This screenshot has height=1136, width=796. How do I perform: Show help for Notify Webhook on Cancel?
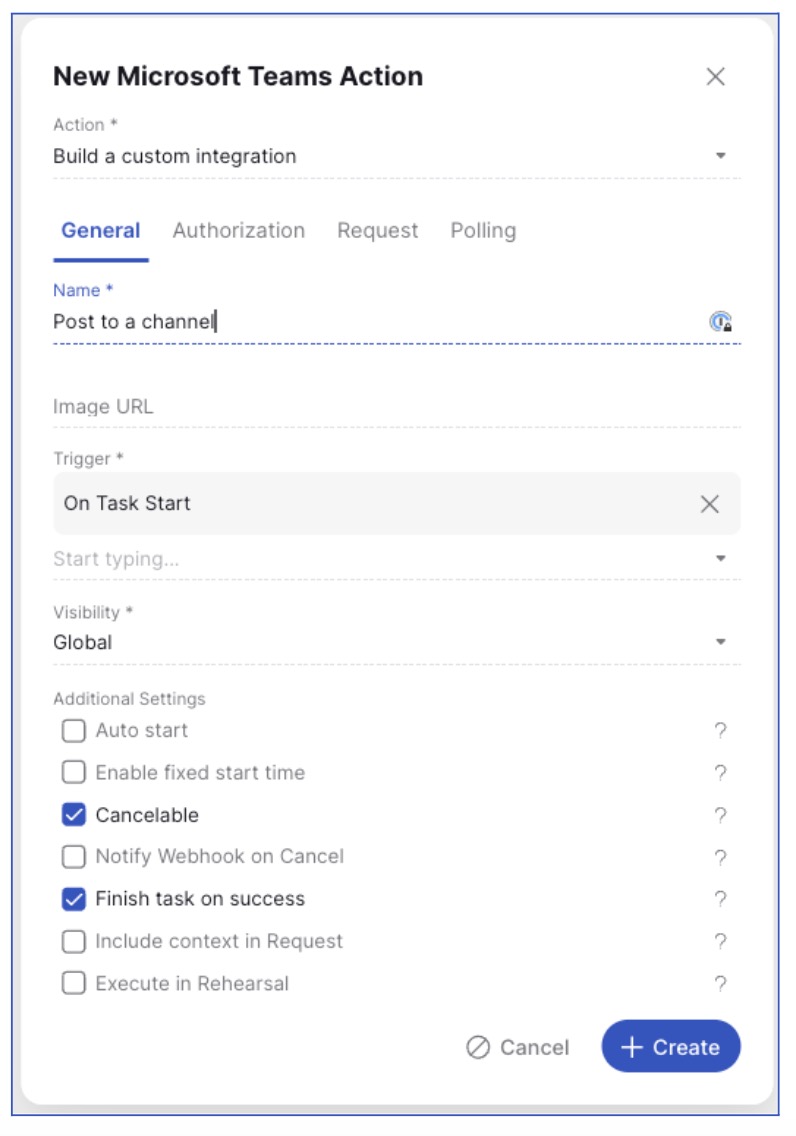click(x=720, y=857)
